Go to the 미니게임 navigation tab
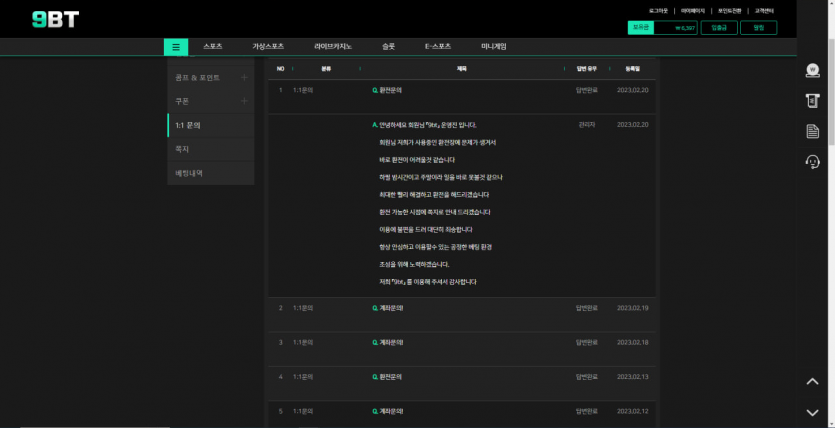 [493, 46]
